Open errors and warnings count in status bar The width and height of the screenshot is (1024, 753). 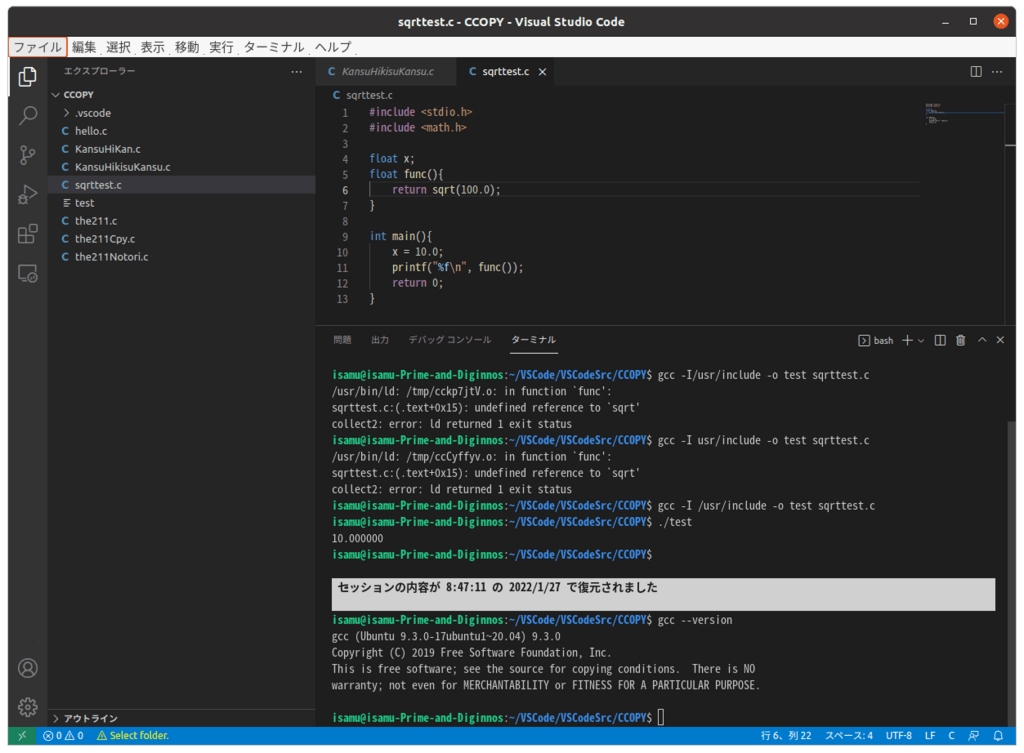[63, 735]
